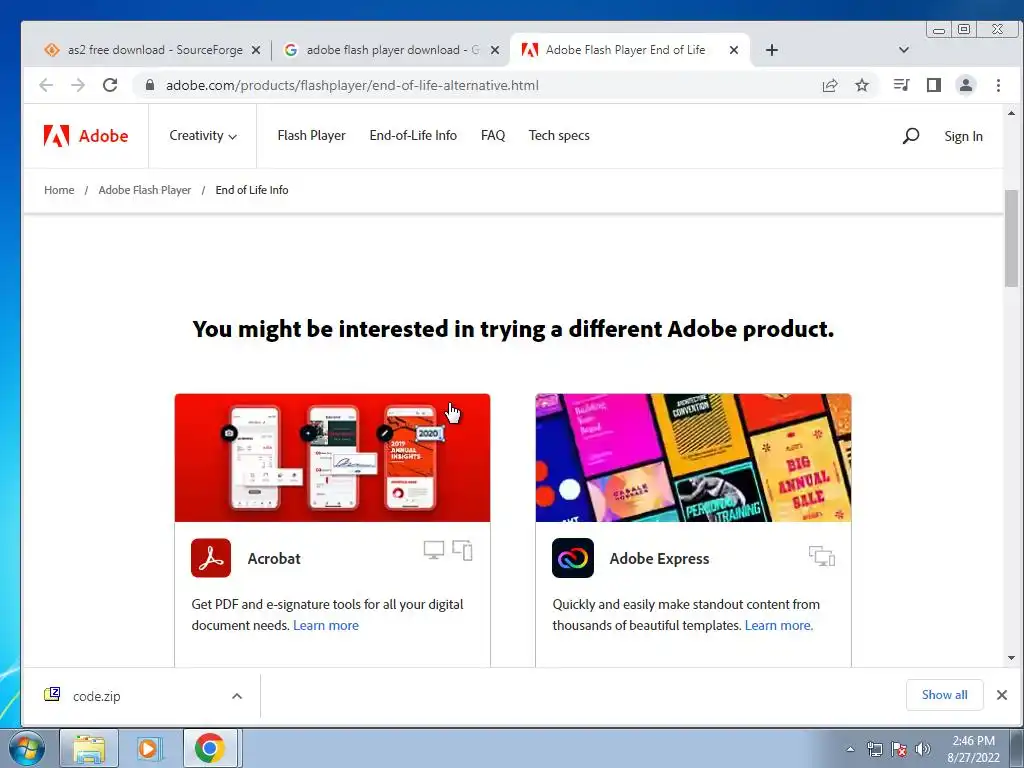Viewport: 1024px width, 768px height.
Task: Go back with the back arrow
Action: [x=46, y=85]
